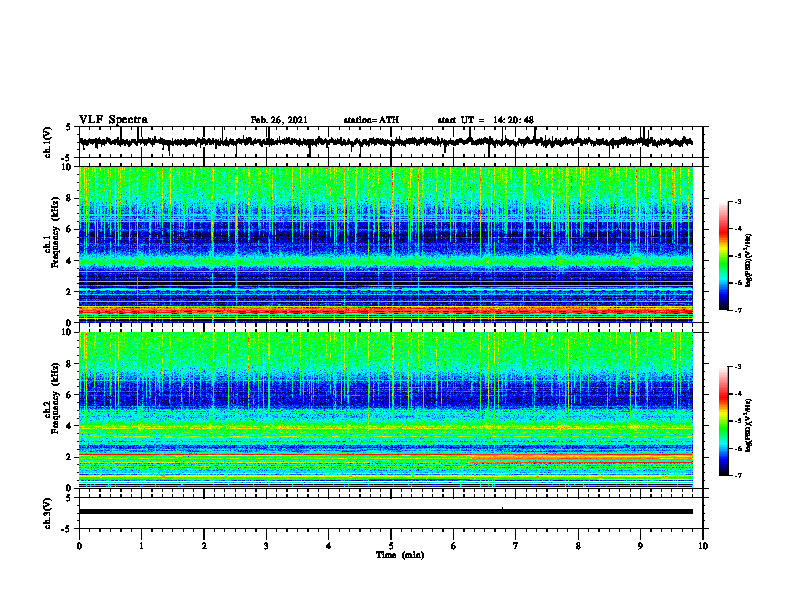The width and height of the screenshot is (792, 612).
Task: Click the ch.1 colorbar bottom value "-7"
Action: tap(738, 310)
